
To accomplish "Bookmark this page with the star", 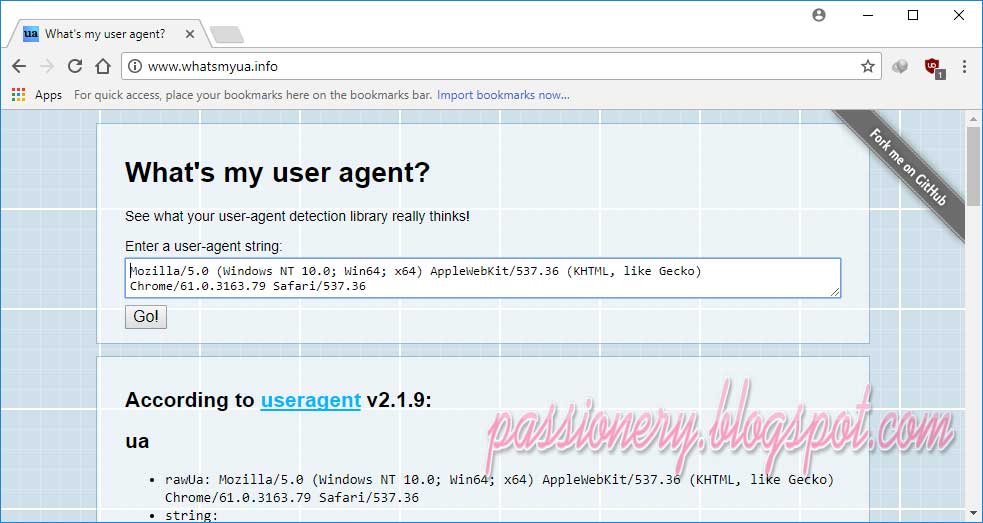I will click(x=868, y=66).
